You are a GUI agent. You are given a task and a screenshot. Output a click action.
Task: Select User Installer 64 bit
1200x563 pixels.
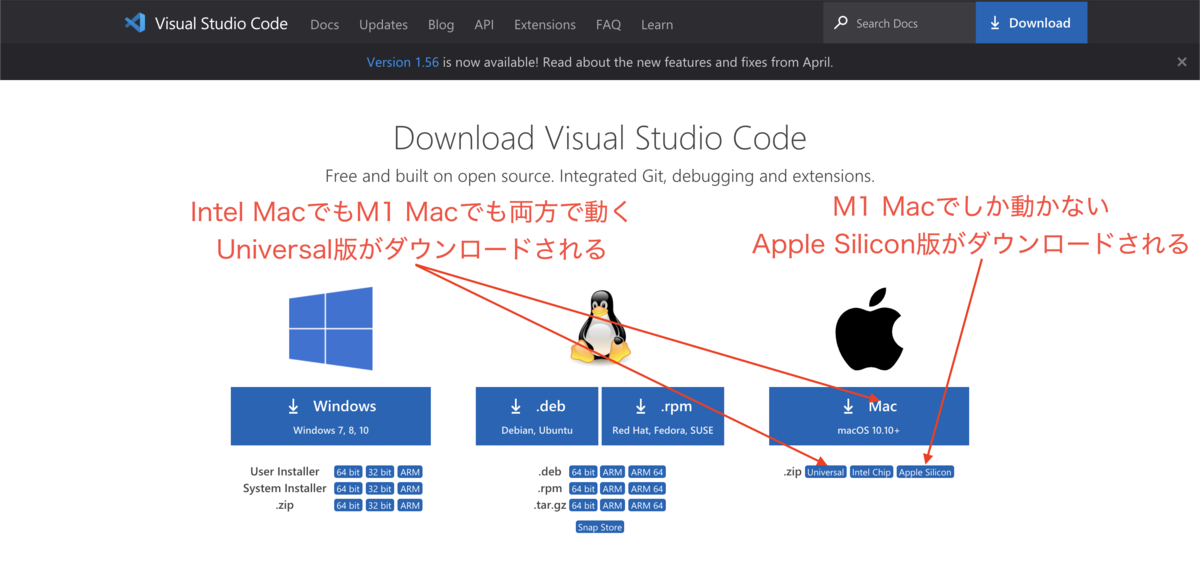click(x=348, y=472)
